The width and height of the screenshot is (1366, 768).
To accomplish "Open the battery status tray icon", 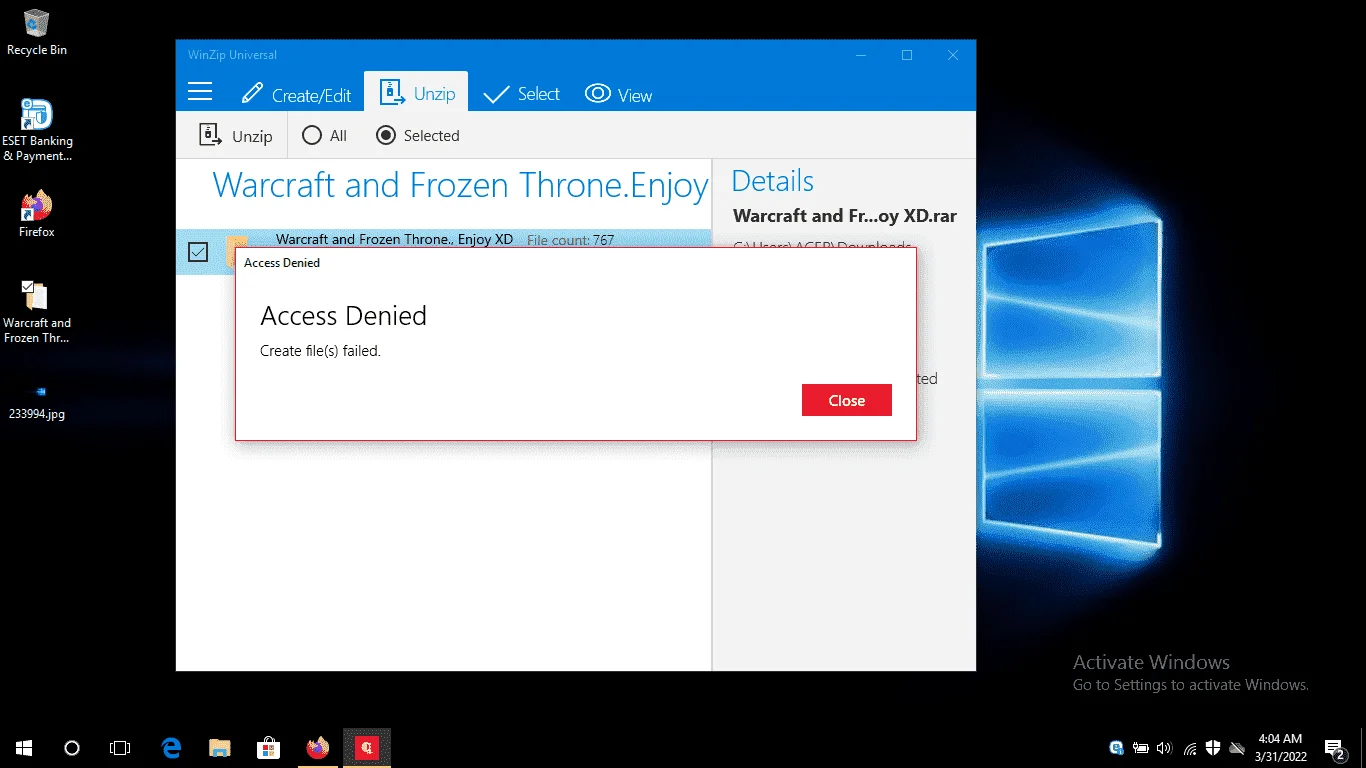I will [x=1141, y=747].
